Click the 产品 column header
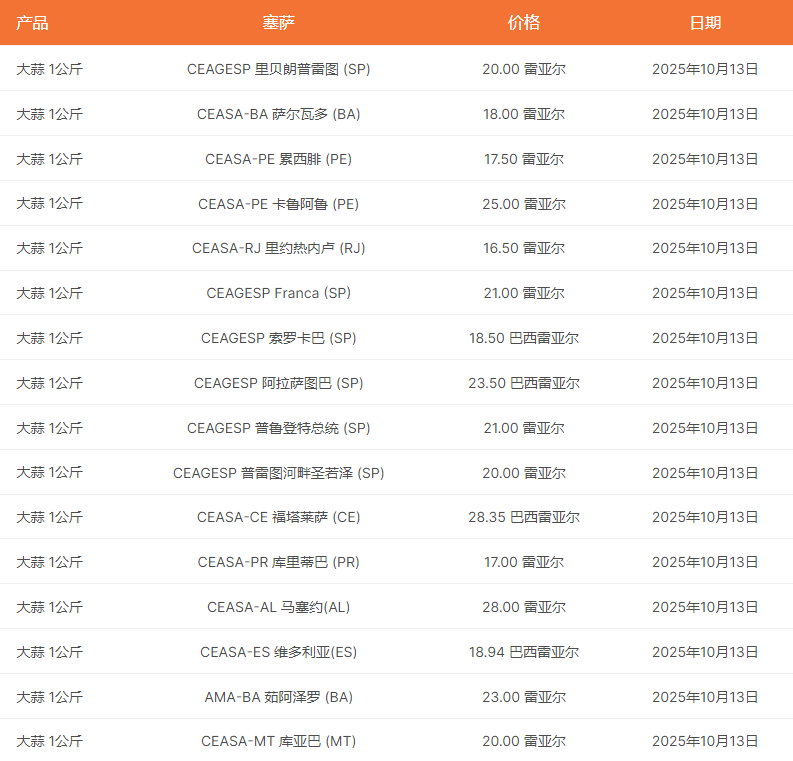 (x=32, y=23)
